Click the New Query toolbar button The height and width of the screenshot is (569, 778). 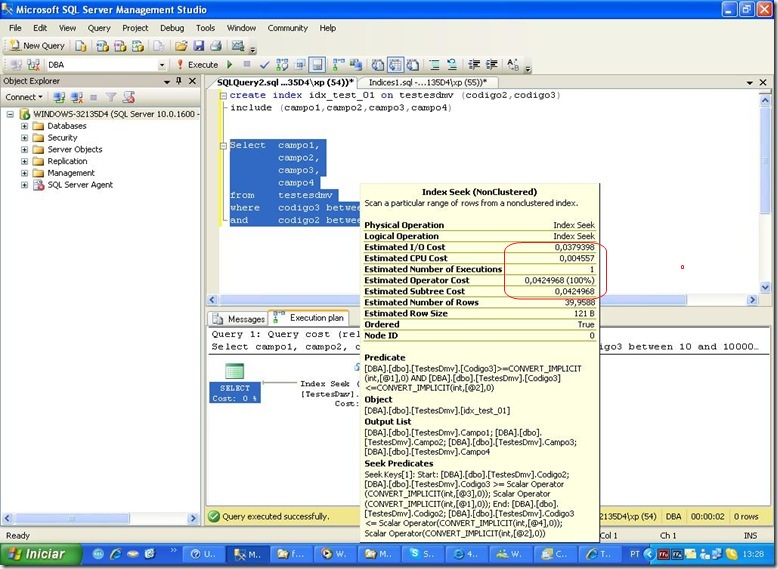37,46
